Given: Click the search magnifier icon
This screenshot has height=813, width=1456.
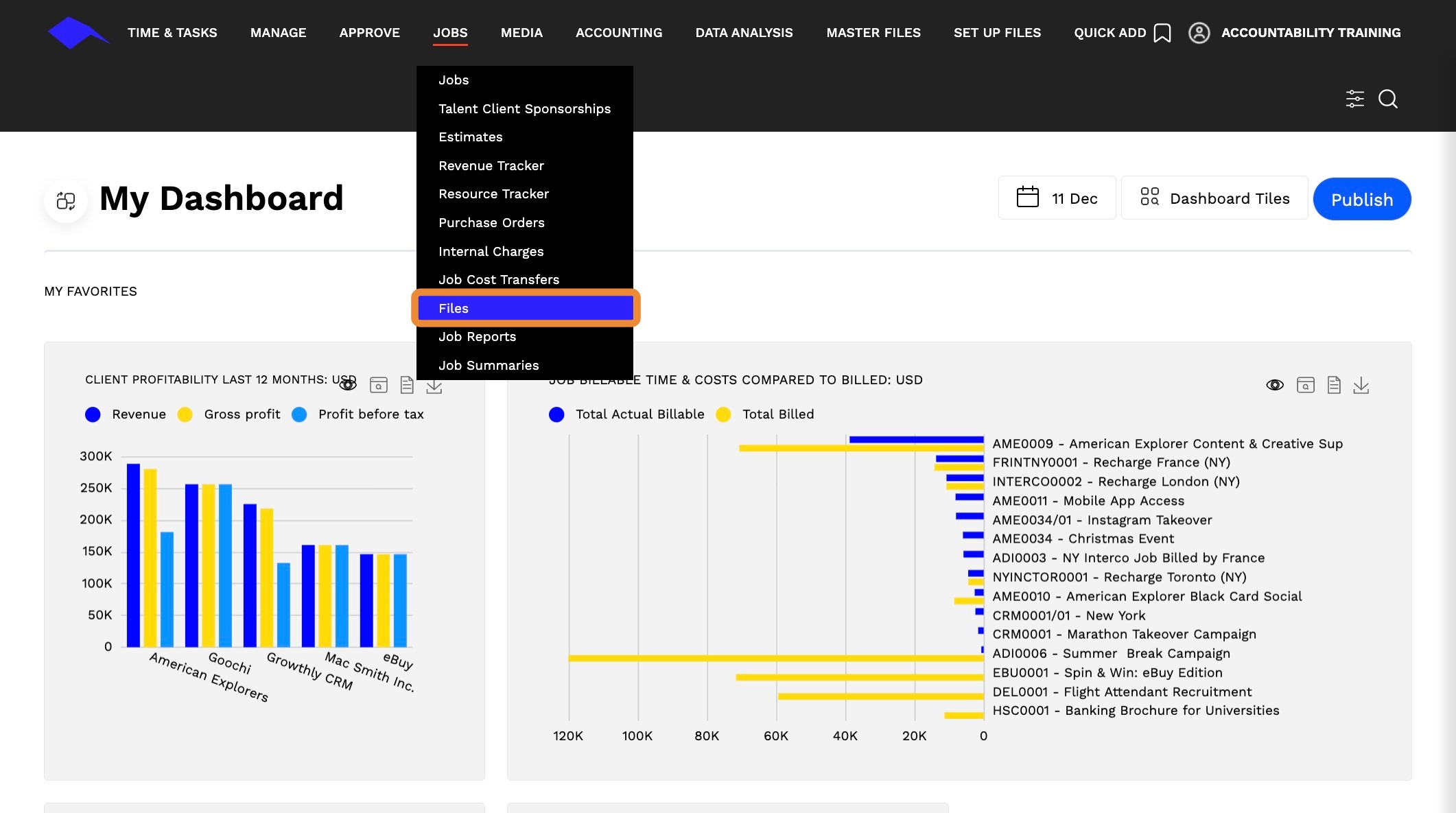Looking at the screenshot, I should click(1387, 99).
